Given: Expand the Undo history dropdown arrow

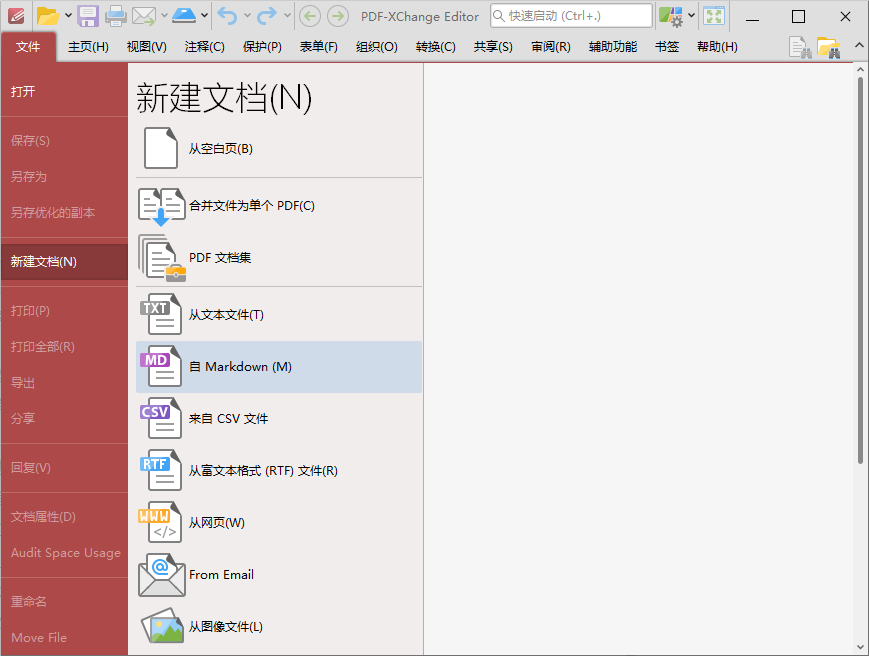Looking at the screenshot, I should point(248,16).
